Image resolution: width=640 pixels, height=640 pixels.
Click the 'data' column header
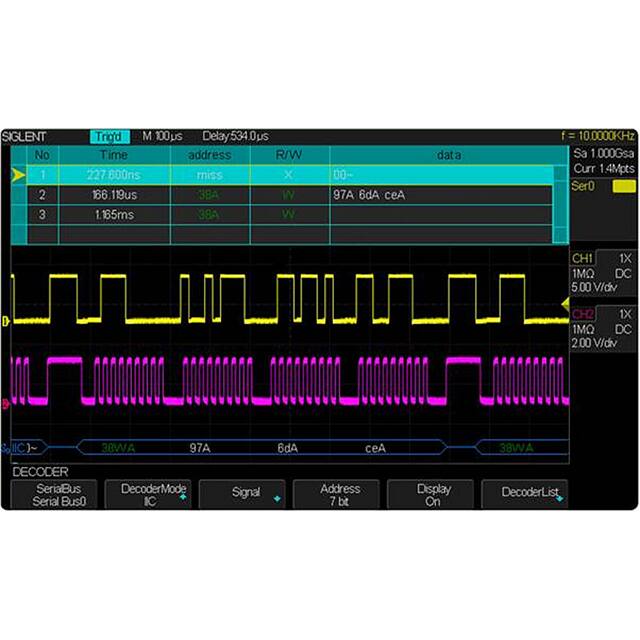[x=449, y=155]
